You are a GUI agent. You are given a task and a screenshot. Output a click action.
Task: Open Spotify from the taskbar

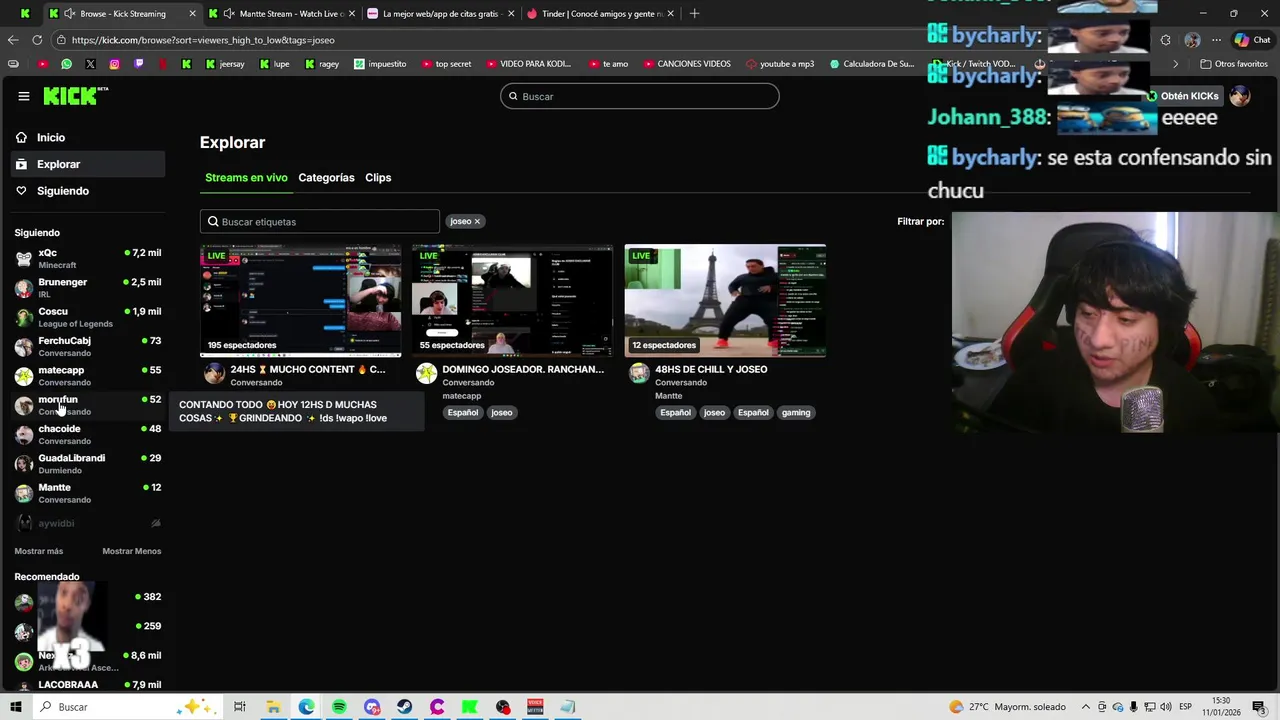[339, 707]
